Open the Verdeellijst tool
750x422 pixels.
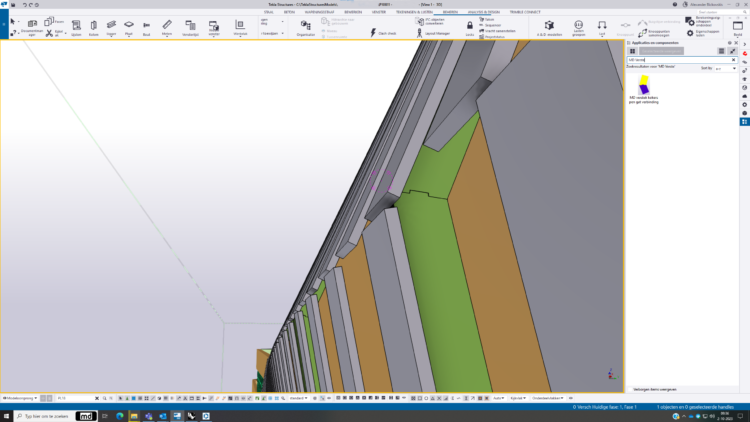[x=190, y=28]
